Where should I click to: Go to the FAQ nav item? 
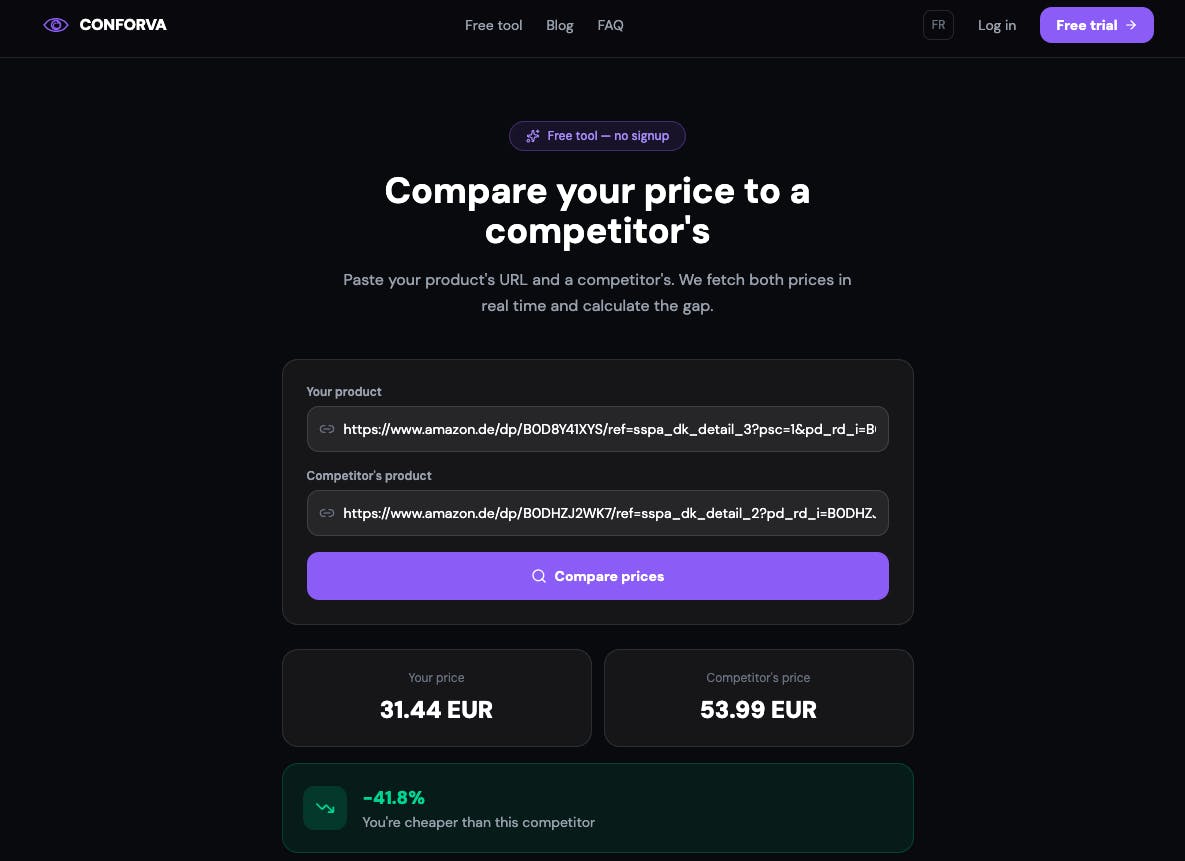(611, 25)
